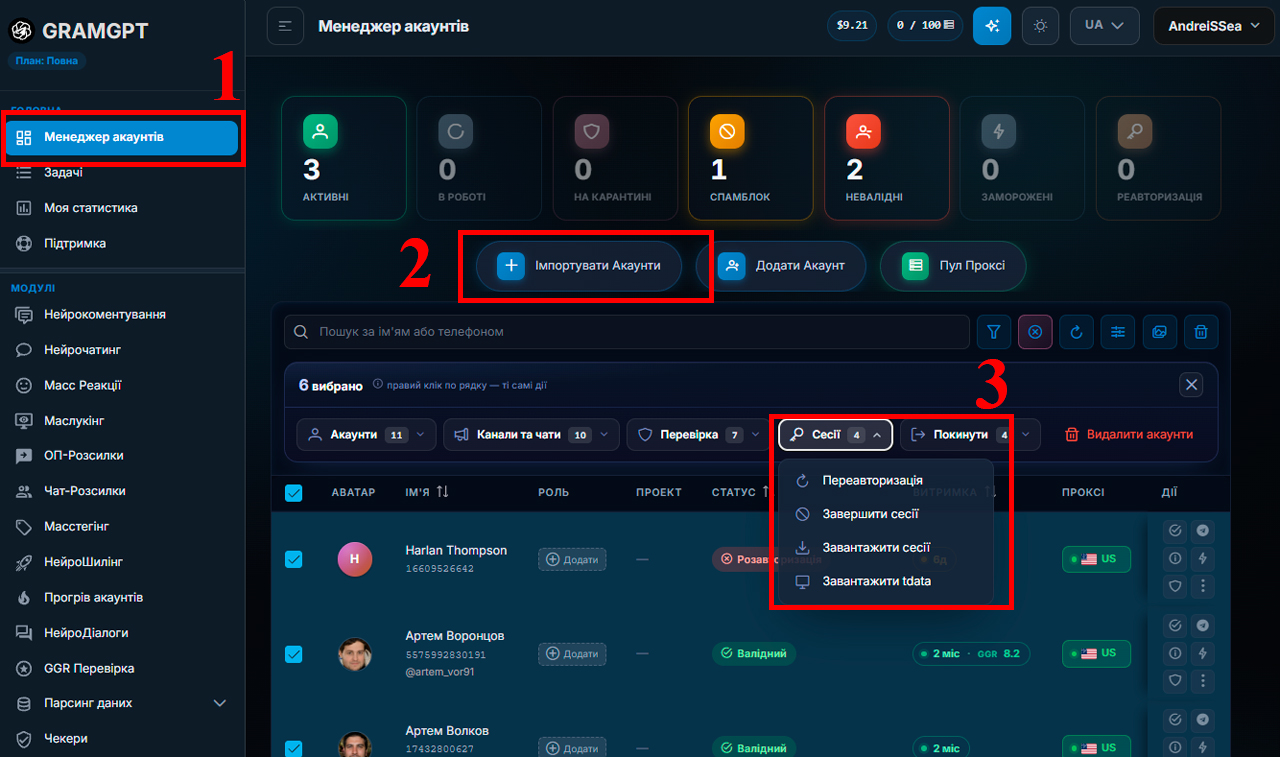The width and height of the screenshot is (1280, 757).
Task: Click Артем Воронцов avatar photo
Action: 355,654
